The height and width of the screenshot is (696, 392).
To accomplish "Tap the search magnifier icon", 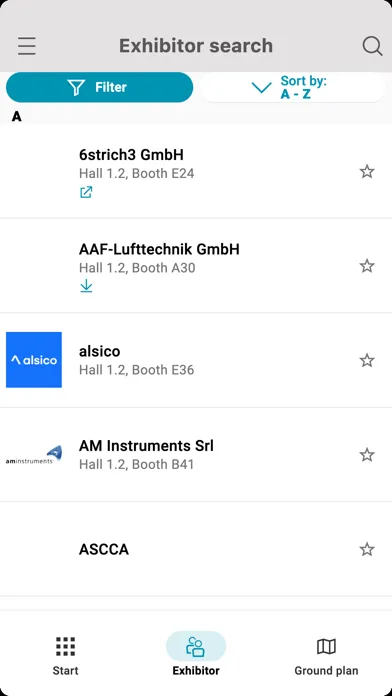I will click(372, 46).
